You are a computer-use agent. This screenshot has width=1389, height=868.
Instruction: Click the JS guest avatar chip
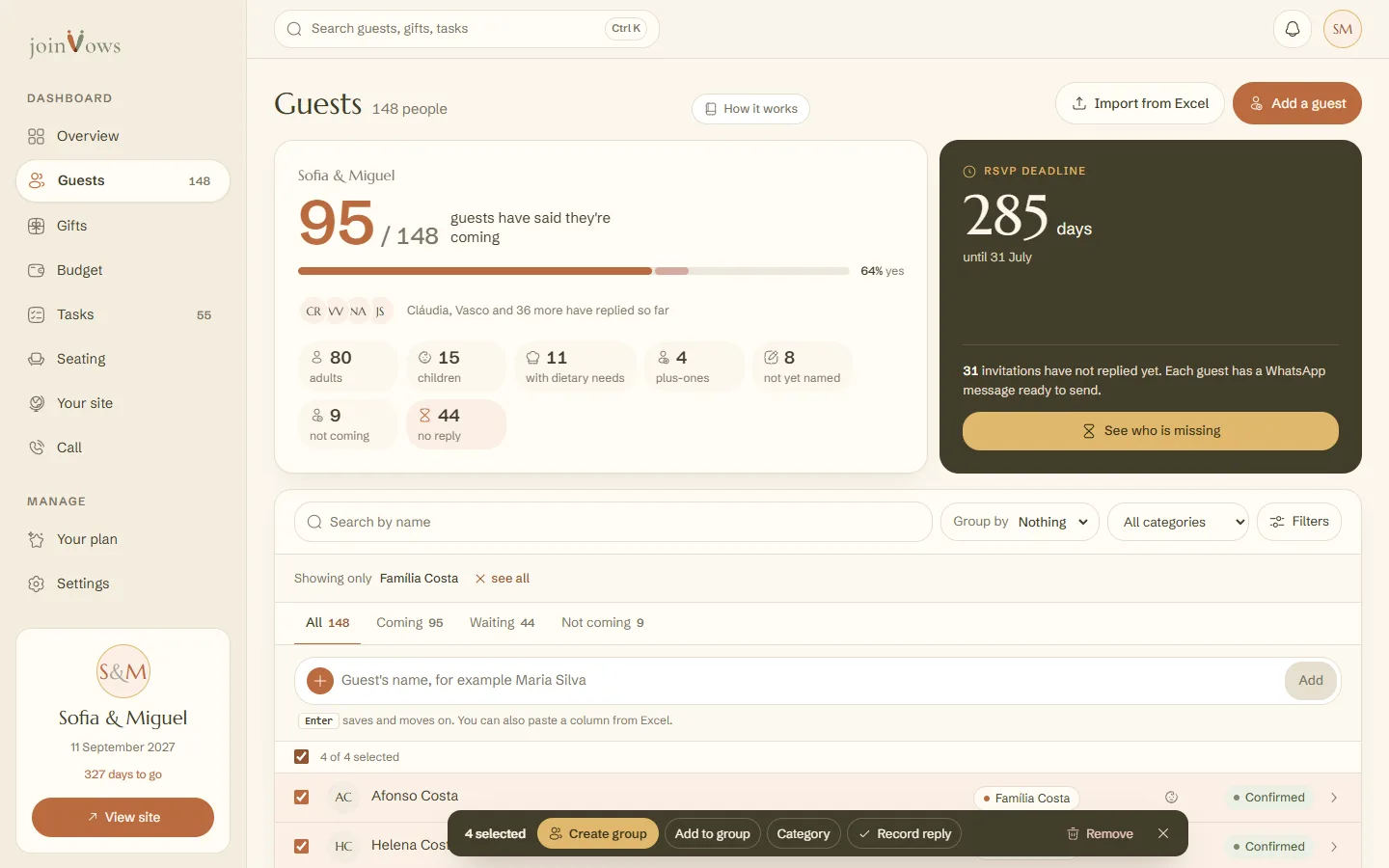click(380, 311)
